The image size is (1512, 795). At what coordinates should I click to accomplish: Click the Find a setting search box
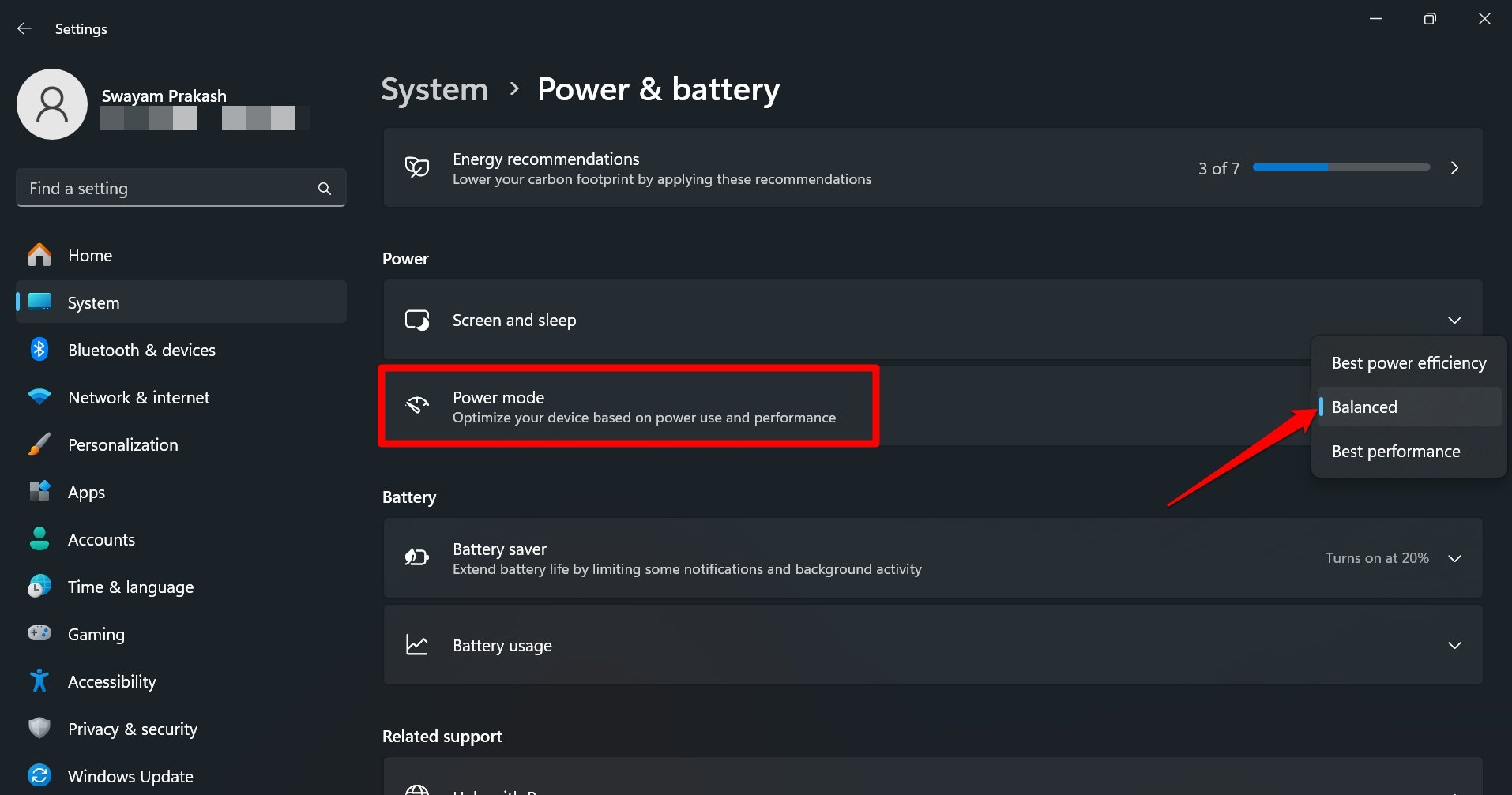click(158, 188)
